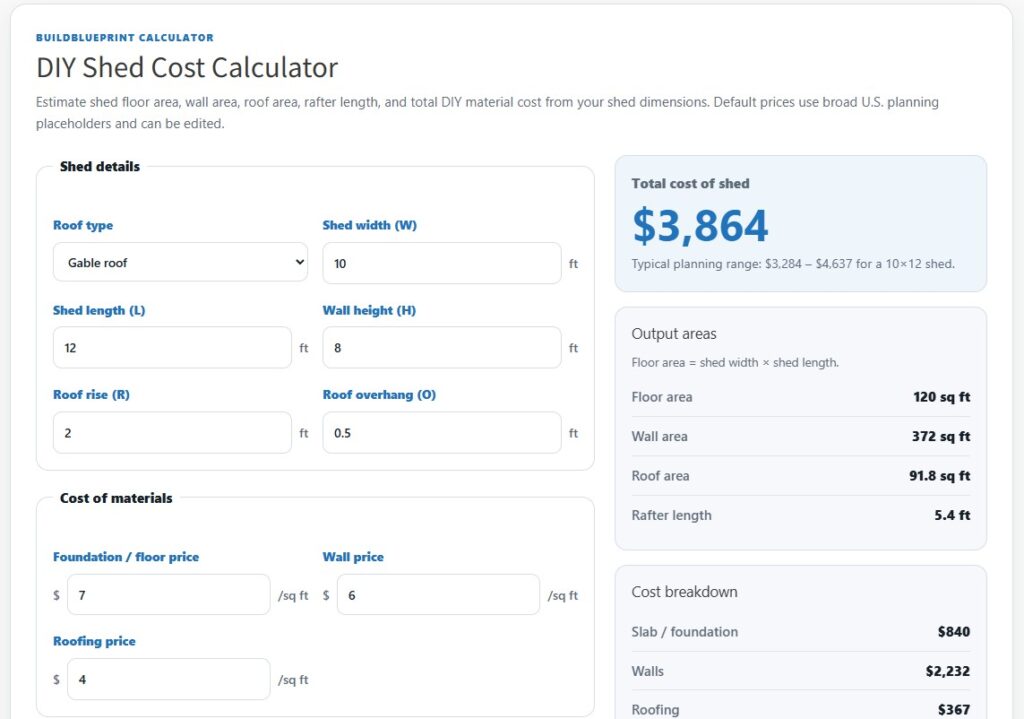Click the Roofing price input field

point(168,679)
